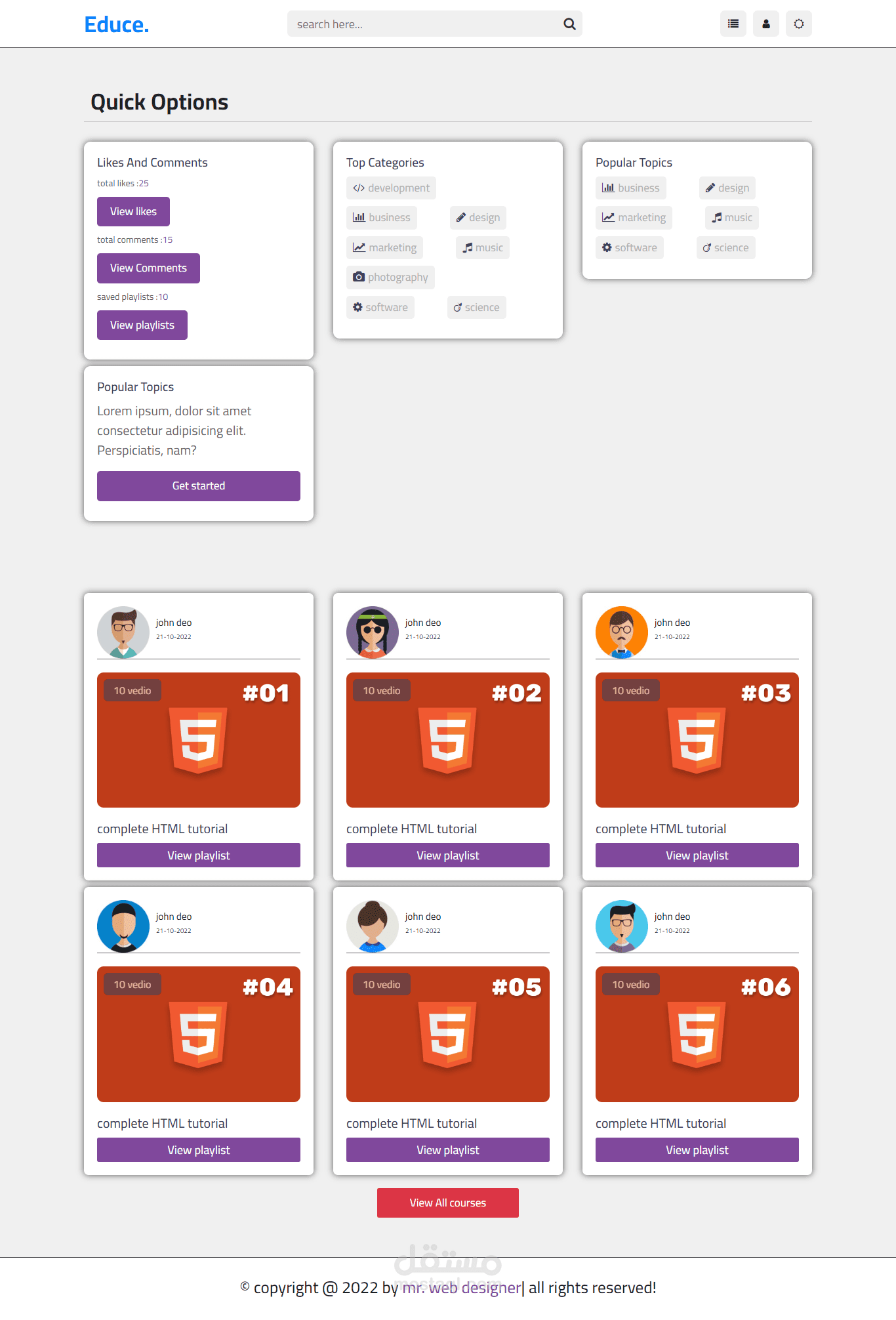This screenshot has width=896, height=1320.
Task: Open the #03 HTML course thumbnail
Action: [697, 740]
